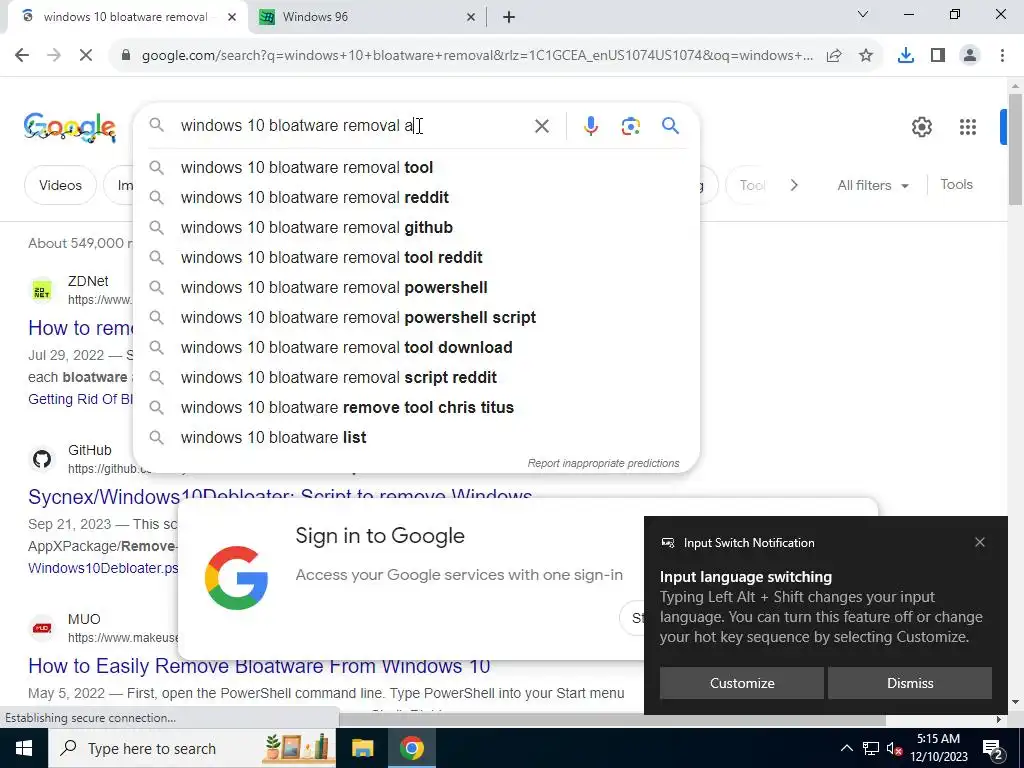1024x768 pixels.
Task: Open the taskbar clock showing 5:15 AM
Action: 938,748
